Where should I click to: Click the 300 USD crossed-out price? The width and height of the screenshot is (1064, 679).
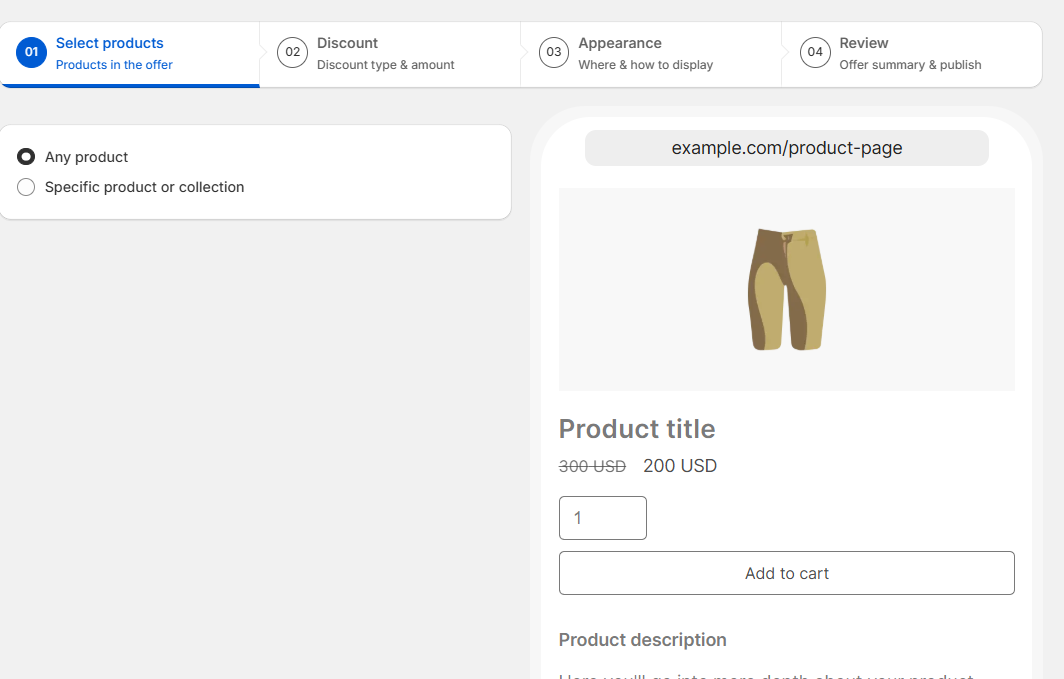(592, 467)
